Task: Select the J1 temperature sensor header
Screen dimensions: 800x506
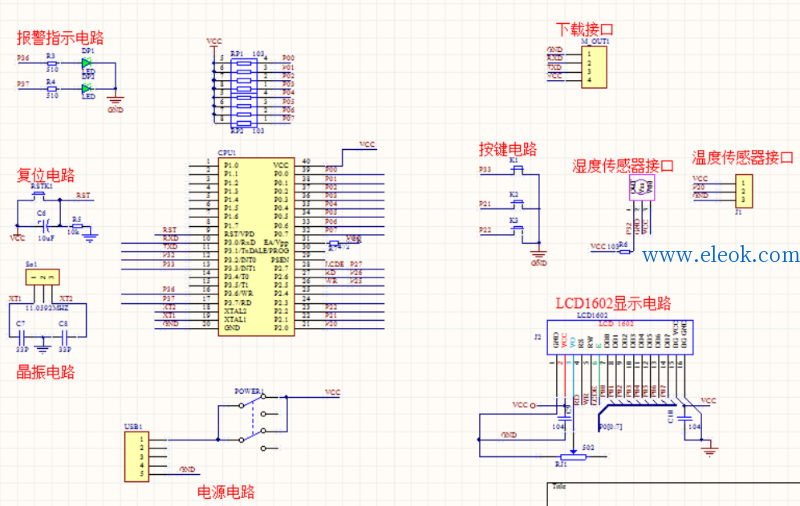Action: [744, 191]
